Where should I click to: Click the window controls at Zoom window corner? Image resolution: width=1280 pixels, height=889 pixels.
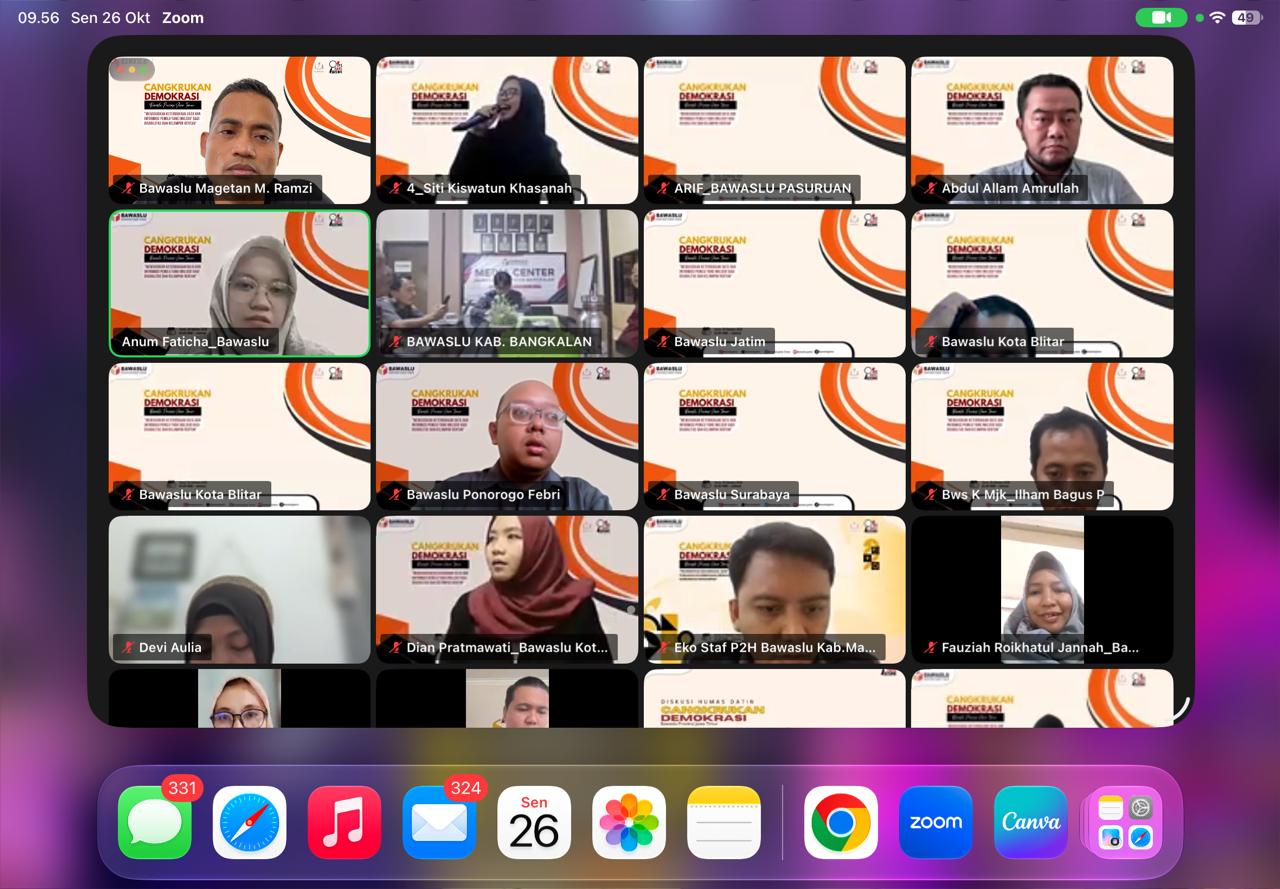tap(131, 70)
